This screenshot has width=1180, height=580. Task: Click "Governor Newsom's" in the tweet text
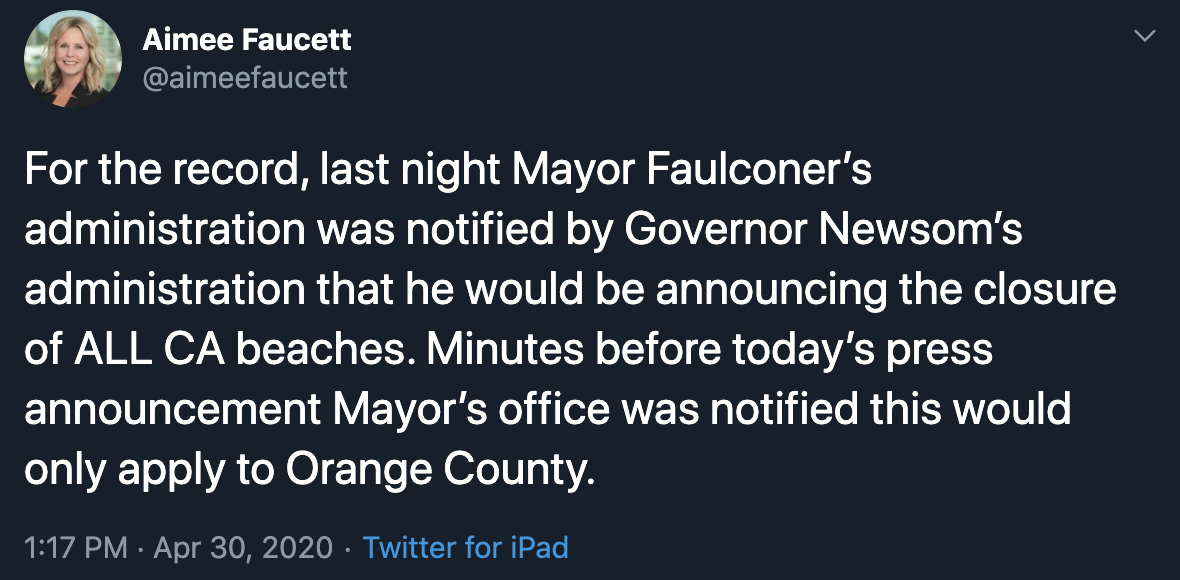pyautogui.click(x=824, y=230)
